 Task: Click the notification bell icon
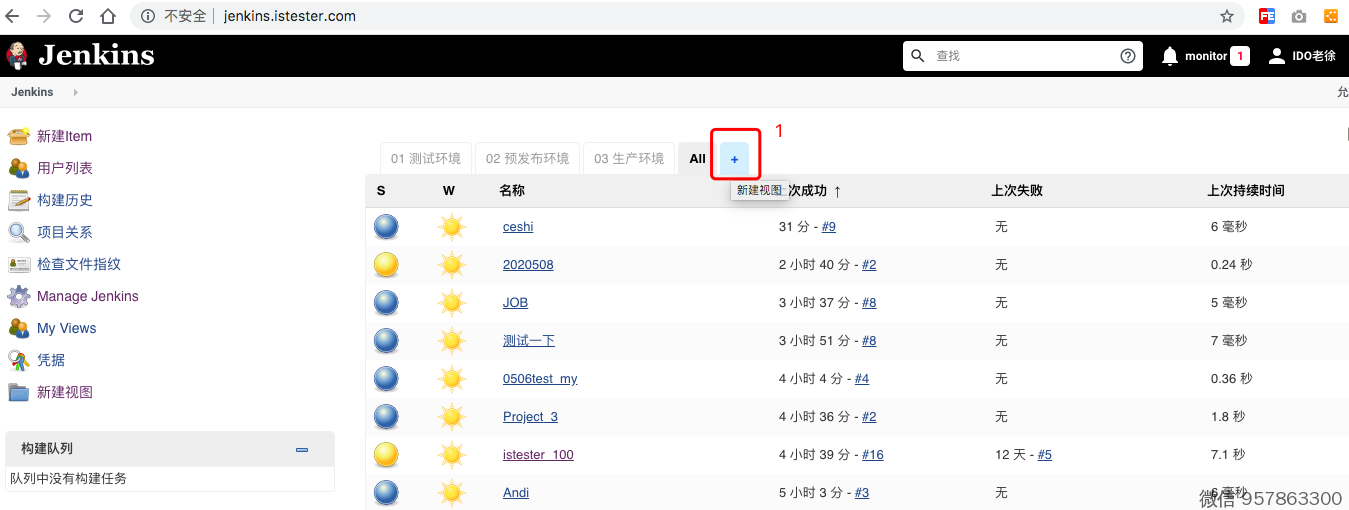(1169, 56)
